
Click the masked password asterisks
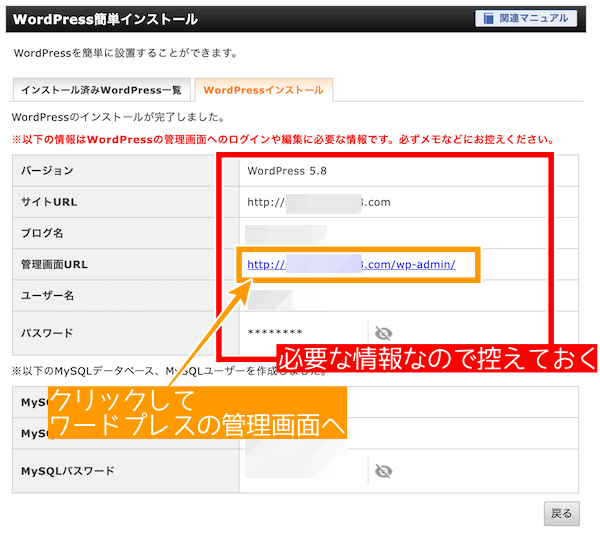tap(275, 332)
